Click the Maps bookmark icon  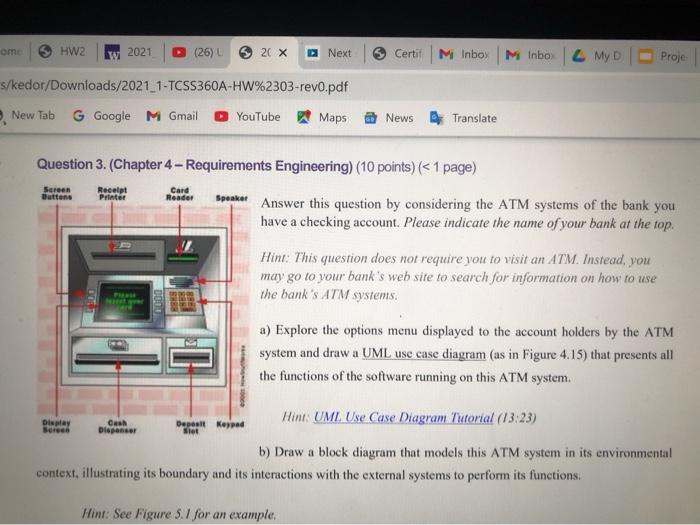[304, 117]
